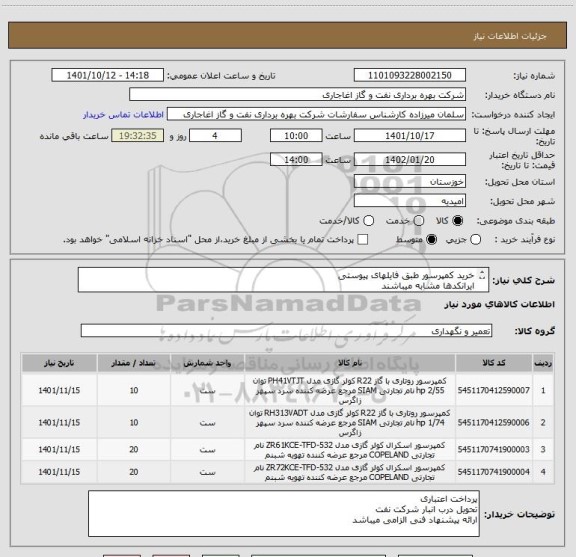This screenshot has height=557, width=576.
Task: Click the RH313VADT compressor product name
Action: pyautogui.click(x=350, y=423)
